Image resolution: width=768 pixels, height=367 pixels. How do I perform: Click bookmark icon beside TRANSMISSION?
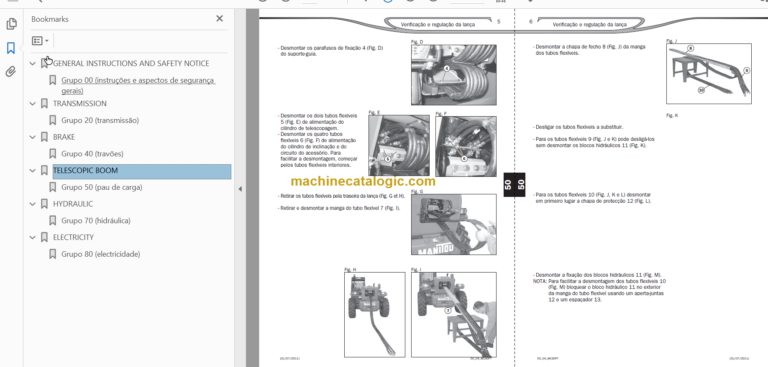click(x=45, y=104)
